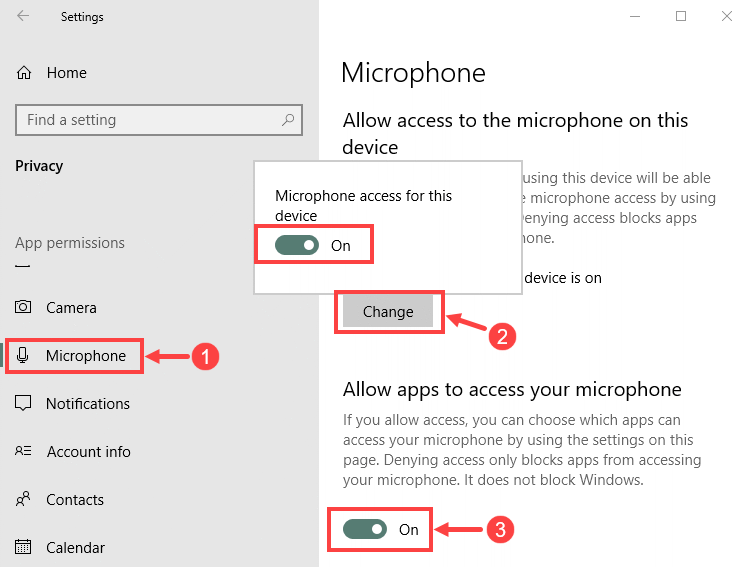Click the Contacts people icon
Screen dimensions: 744x567
tap(23, 499)
